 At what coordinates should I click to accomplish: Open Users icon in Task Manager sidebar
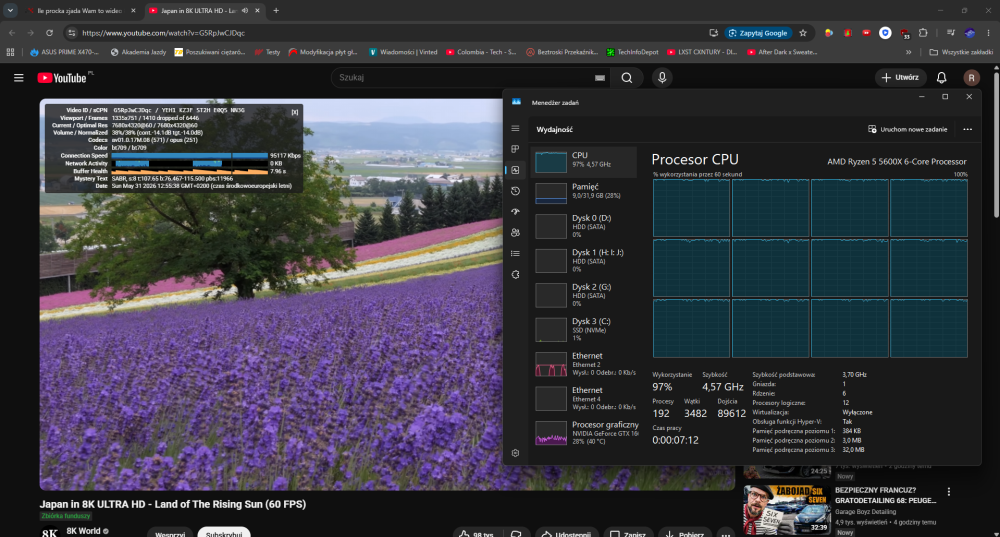click(x=515, y=233)
